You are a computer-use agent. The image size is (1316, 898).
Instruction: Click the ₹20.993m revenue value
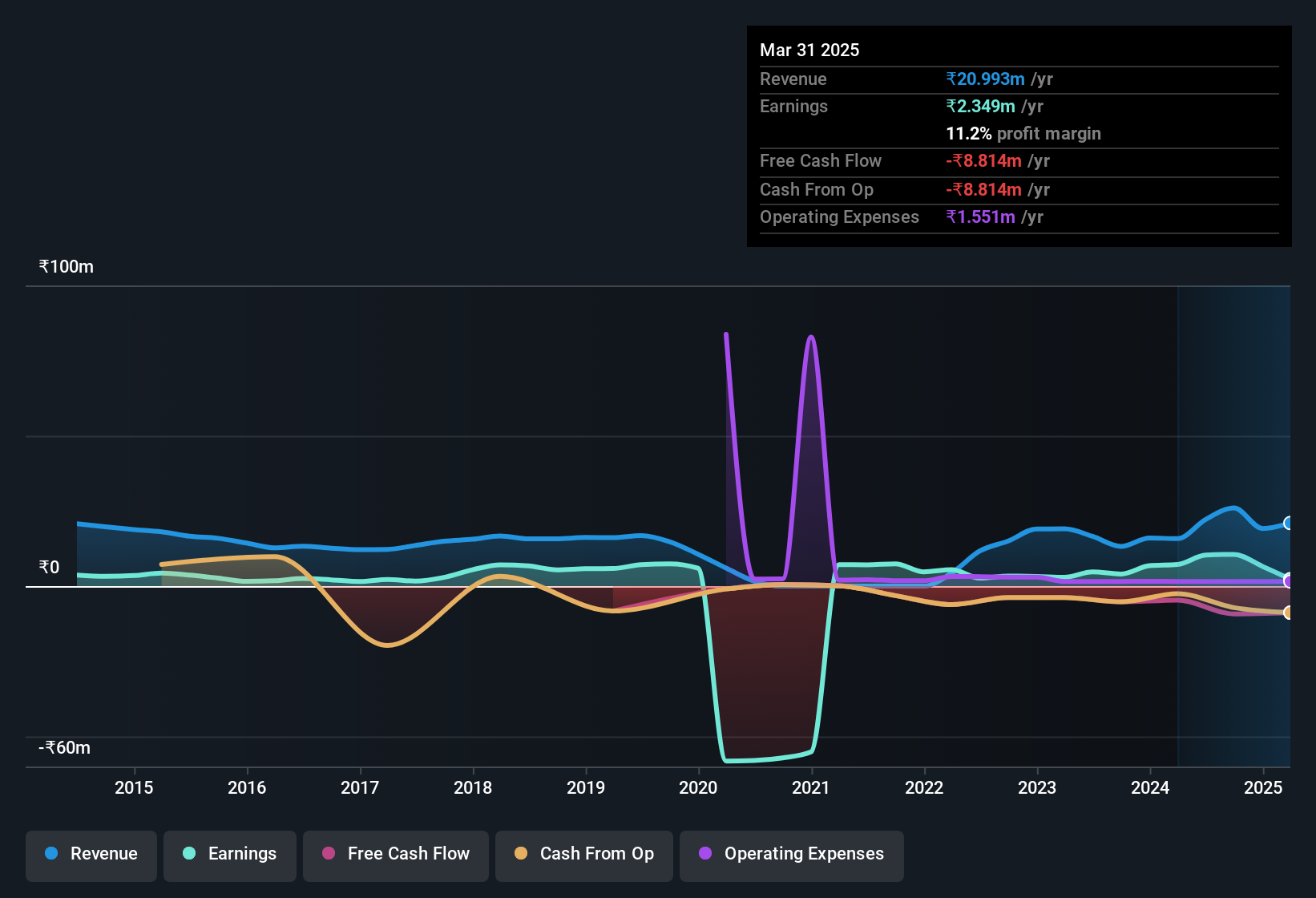coord(985,79)
